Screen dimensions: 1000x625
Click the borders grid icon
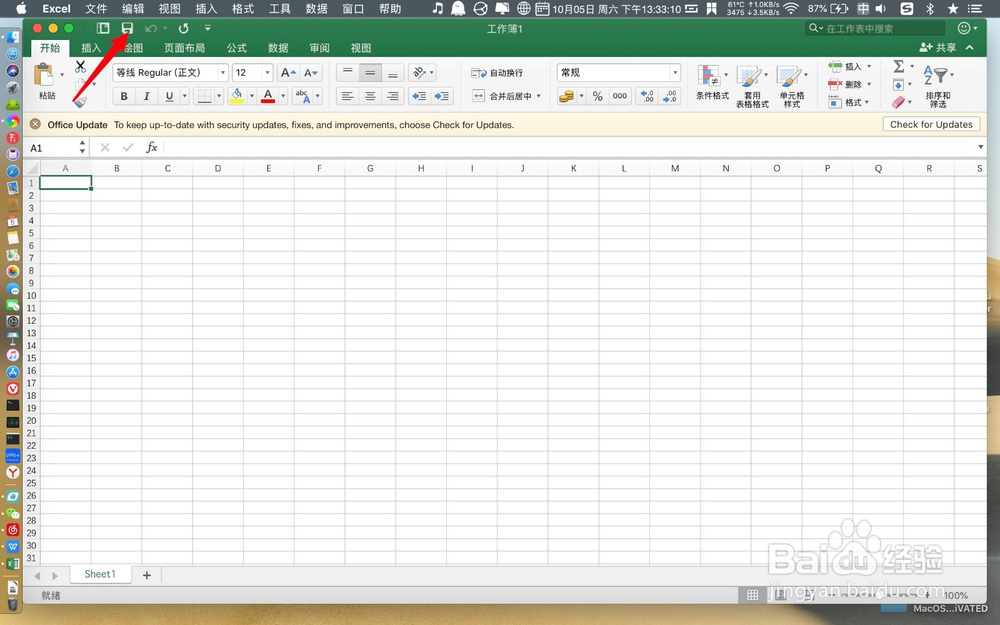tap(204, 96)
